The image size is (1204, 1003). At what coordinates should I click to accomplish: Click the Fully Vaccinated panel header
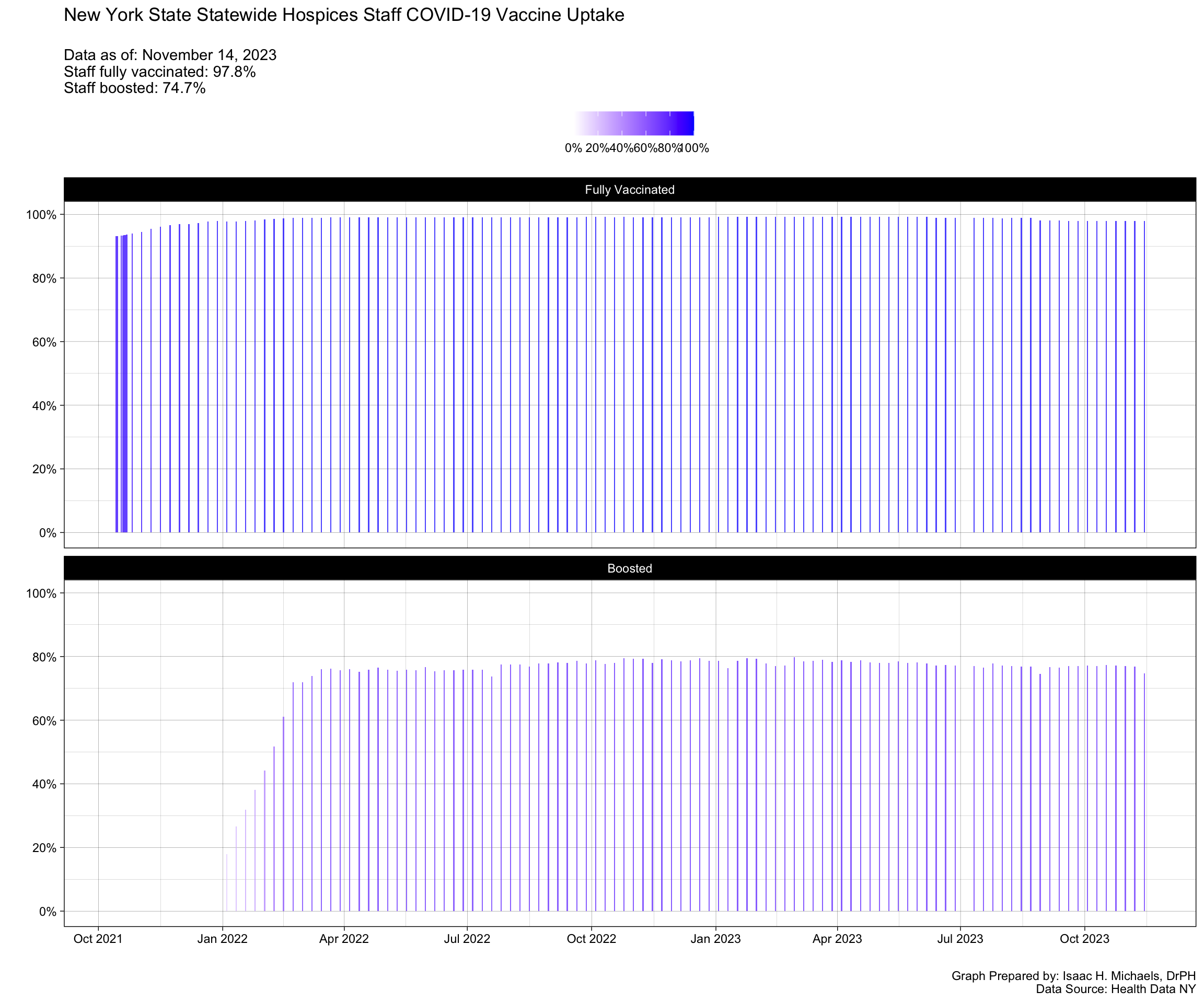[x=629, y=190]
